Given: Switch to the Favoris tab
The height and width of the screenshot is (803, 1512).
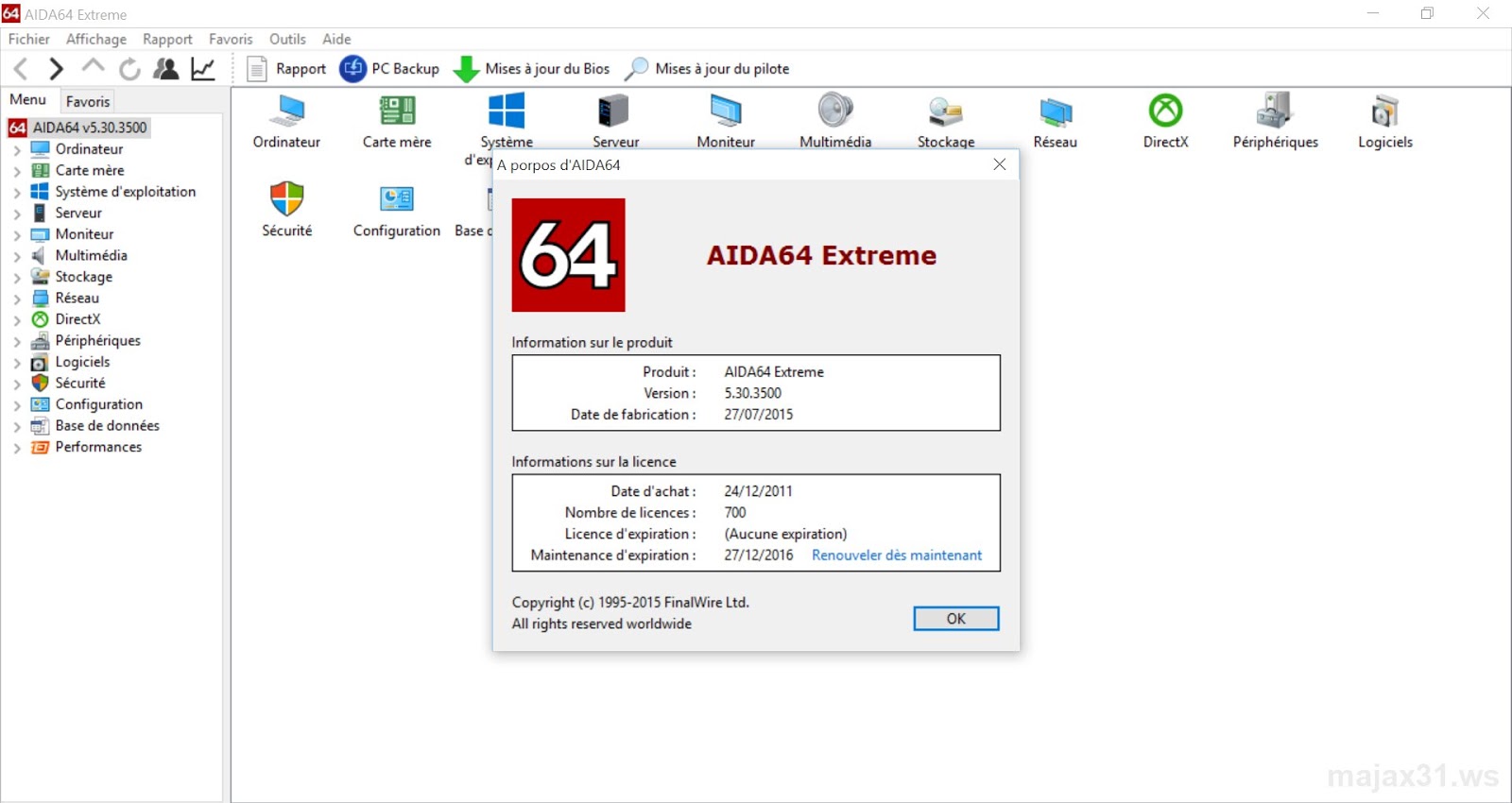Looking at the screenshot, I should [x=88, y=101].
